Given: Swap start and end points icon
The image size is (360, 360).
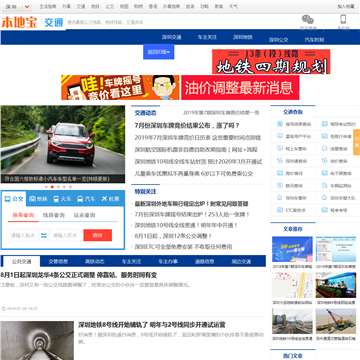Looking at the screenshot, I should pos(44,235).
